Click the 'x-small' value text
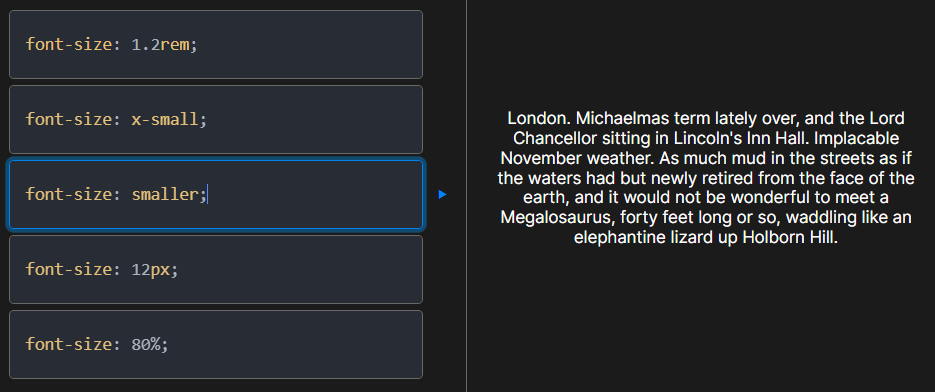935x392 pixels. pyautogui.click(x=165, y=119)
